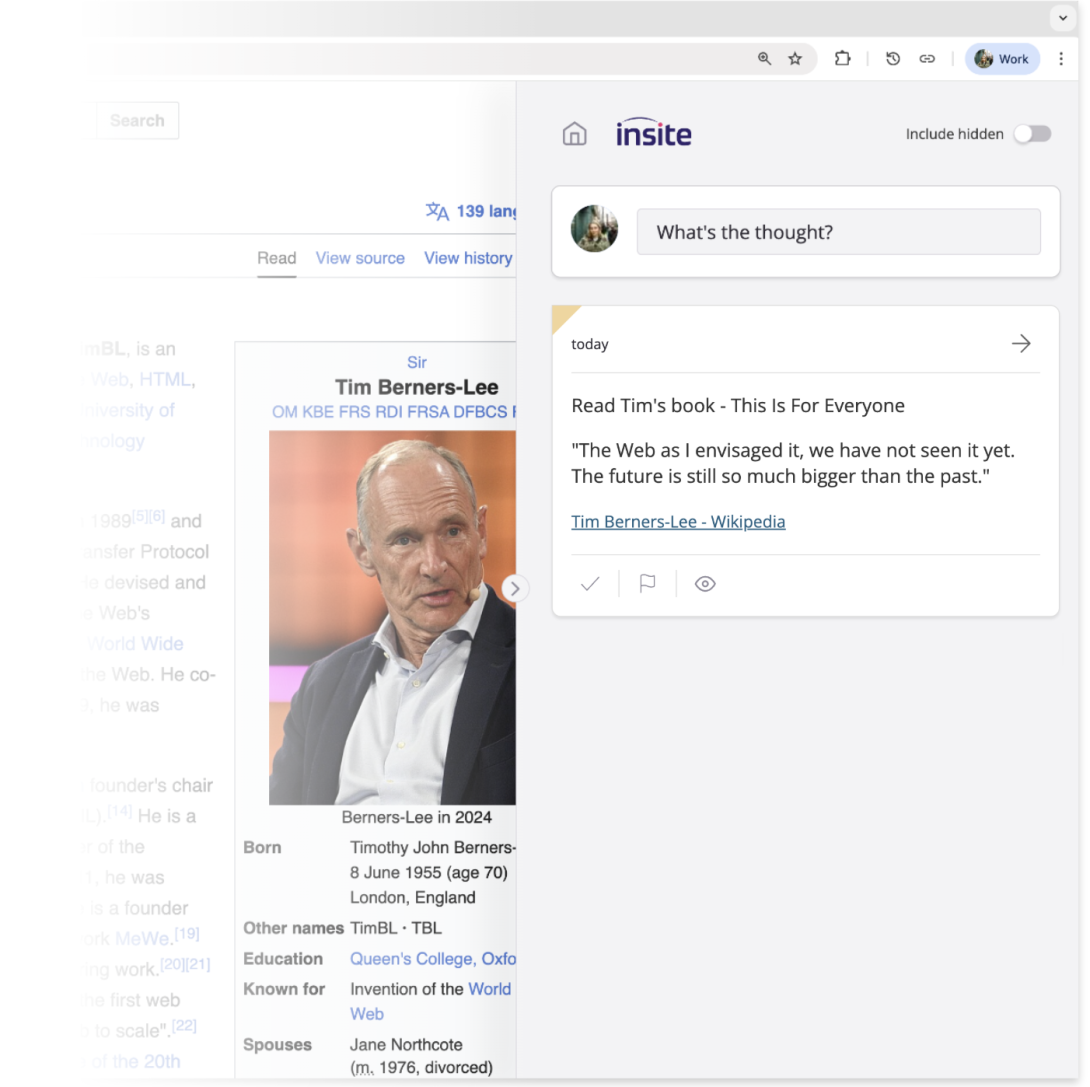This screenshot has height=1087, width=1090.
Task: Click the "Berners-Lee in 2024" caption
Action: [416, 817]
